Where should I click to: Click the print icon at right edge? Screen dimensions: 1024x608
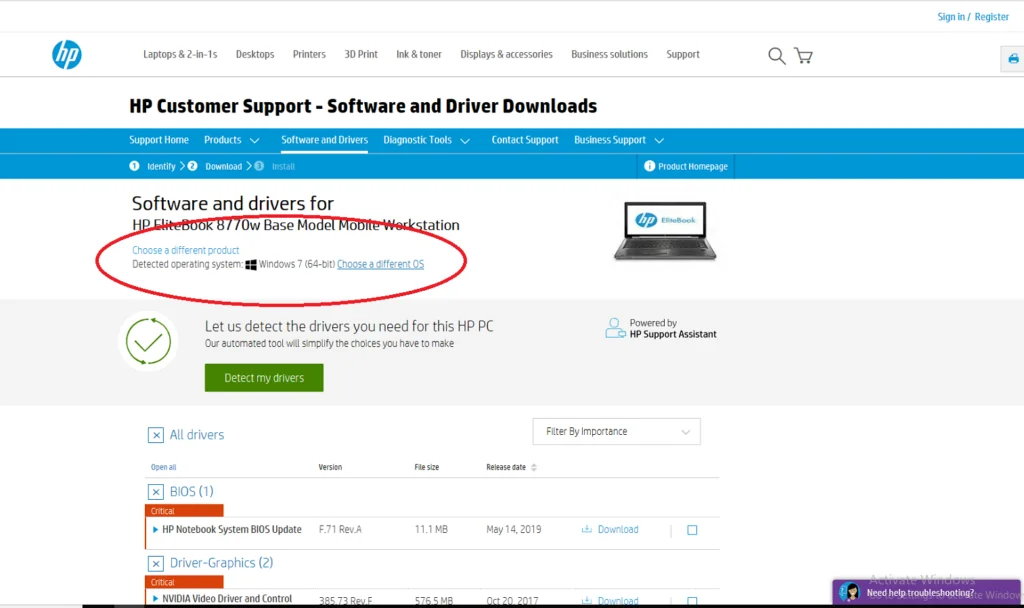[x=1013, y=59]
